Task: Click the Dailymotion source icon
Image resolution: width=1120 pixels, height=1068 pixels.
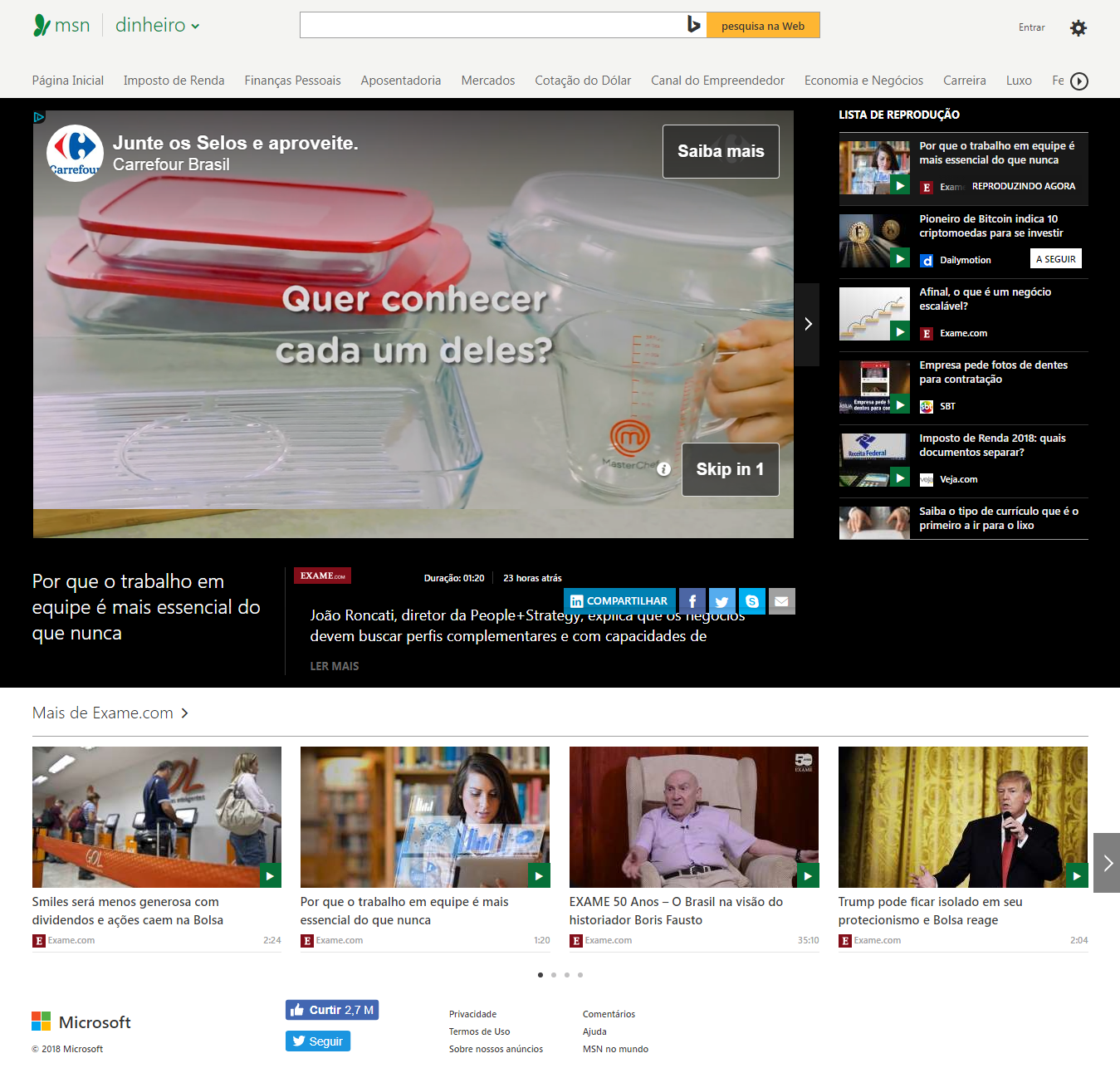Action: pos(927,261)
